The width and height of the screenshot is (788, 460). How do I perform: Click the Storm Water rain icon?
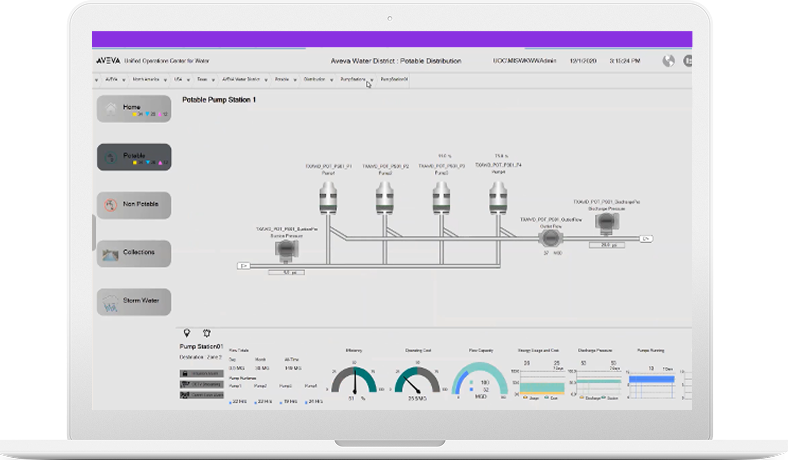pos(111,303)
